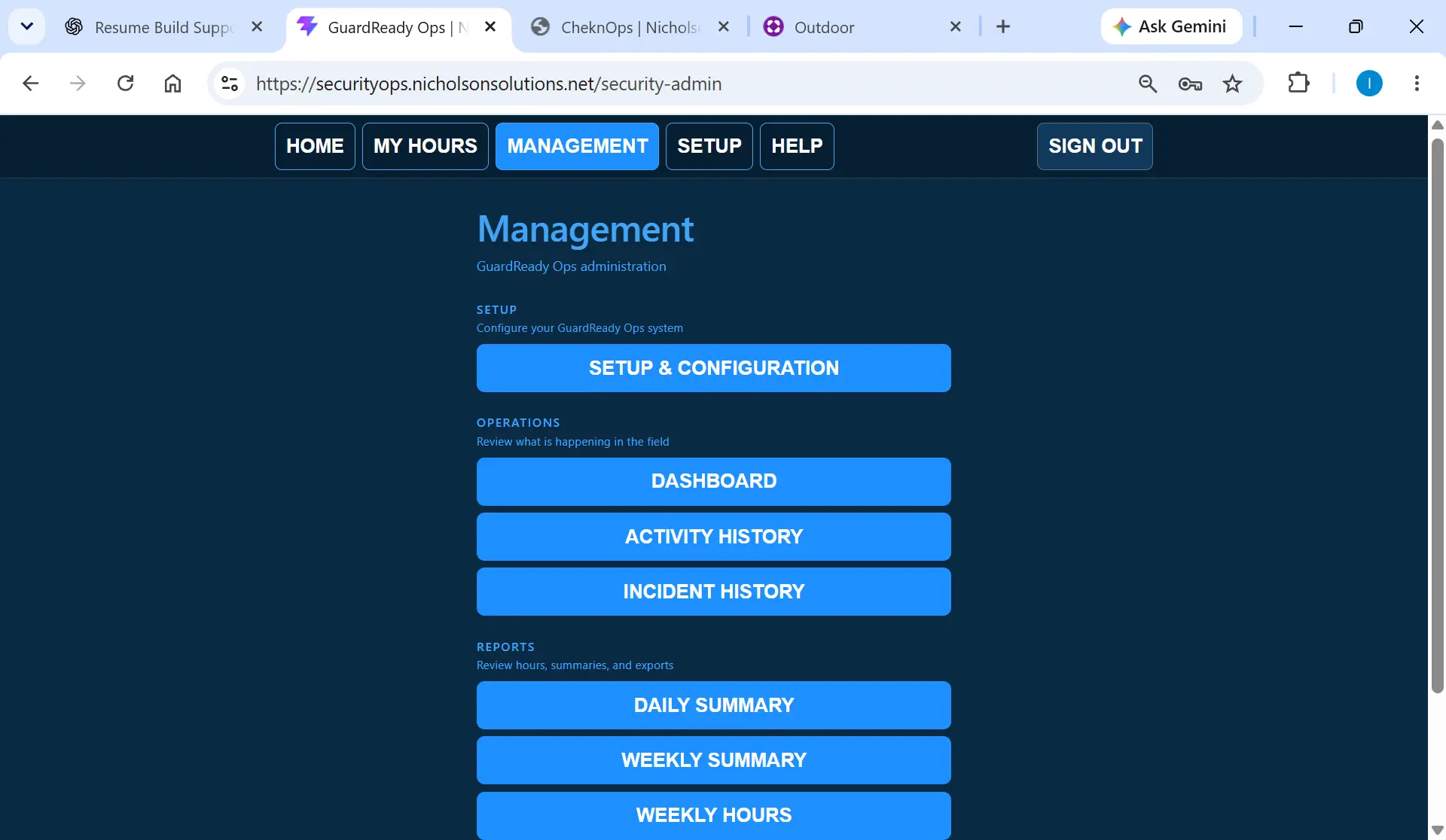The height and width of the screenshot is (840, 1446).
Task: Click the page vertical scrollbar thumb
Action: tap(1437, 415)
